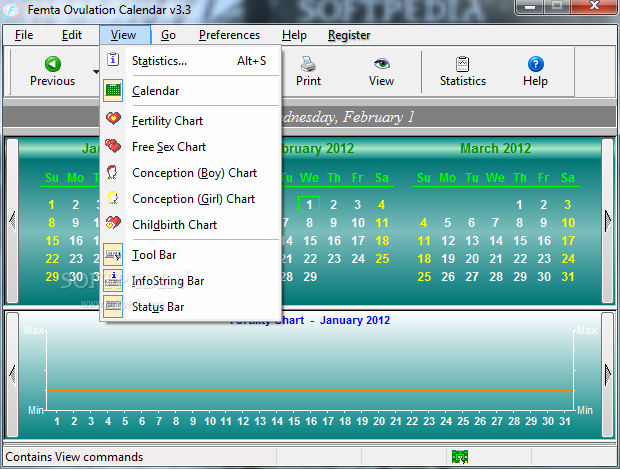Select March 31 2012 in calendar
Viewport: 620px width, 469px height.
(568, 276)
